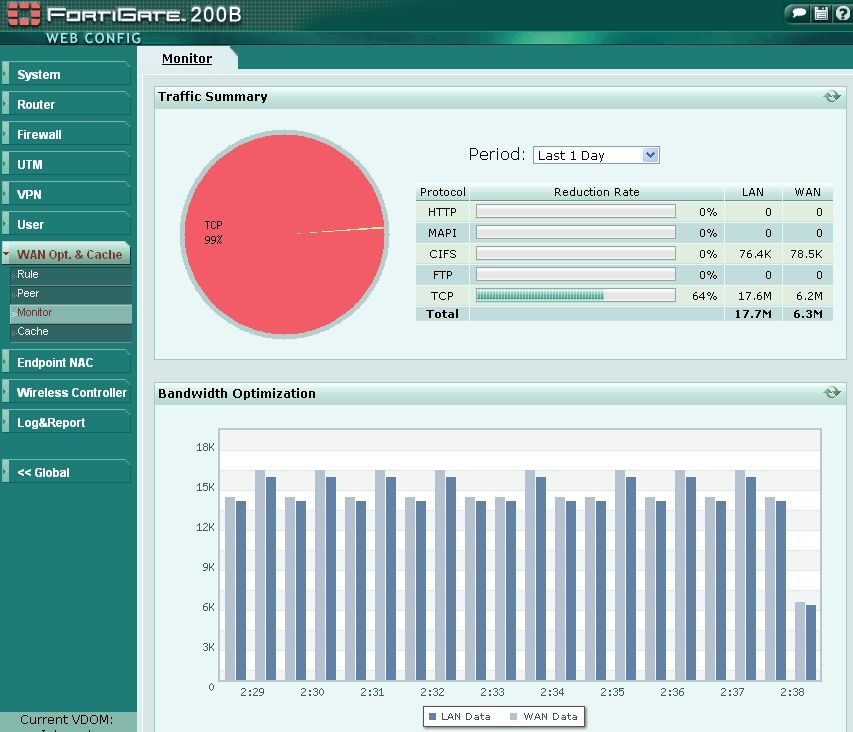Click the backup configuration floppy disk icon

(x=822, y=13)
